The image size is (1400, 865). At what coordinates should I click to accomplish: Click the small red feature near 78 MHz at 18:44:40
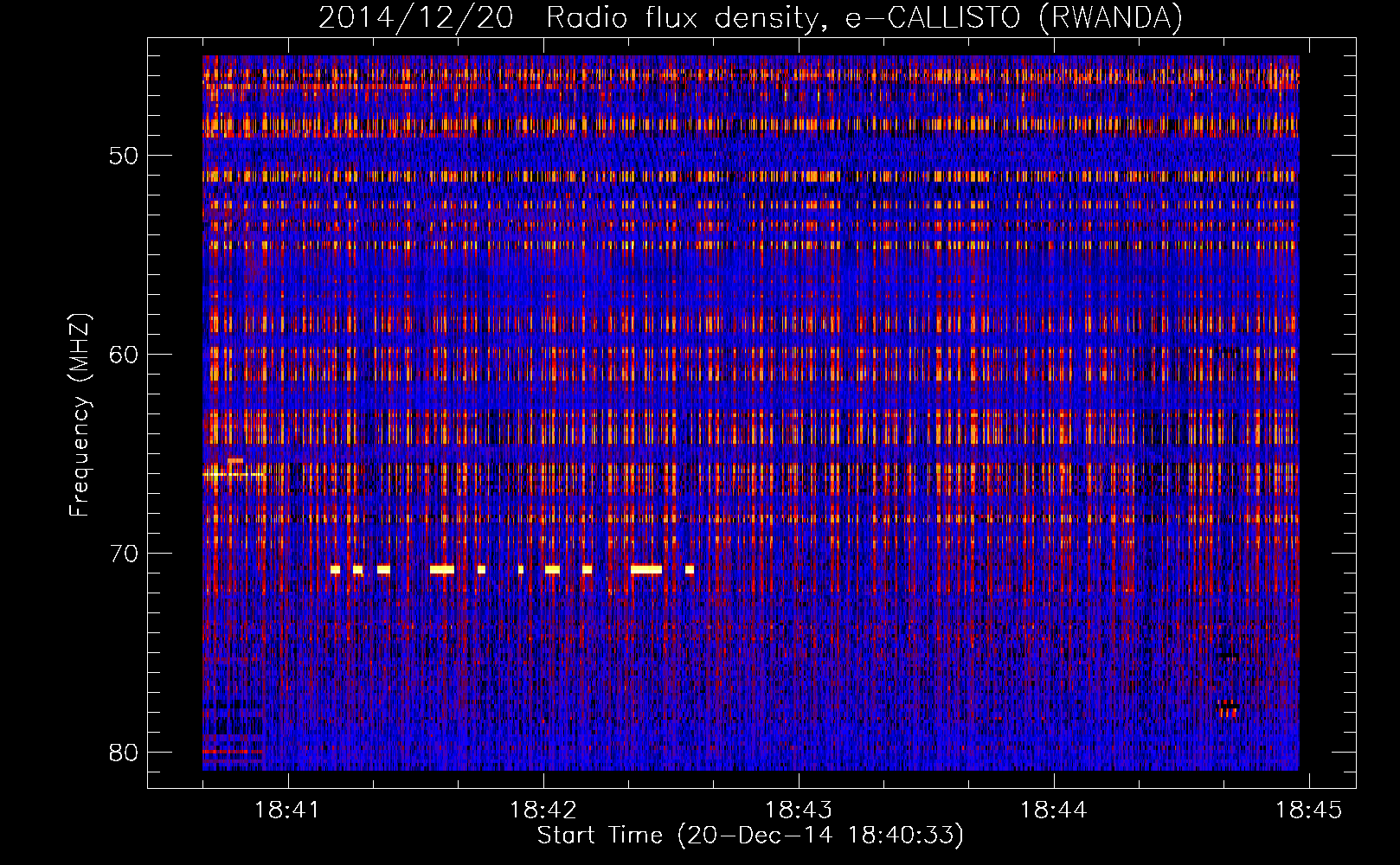click(x=1229, y=708)
